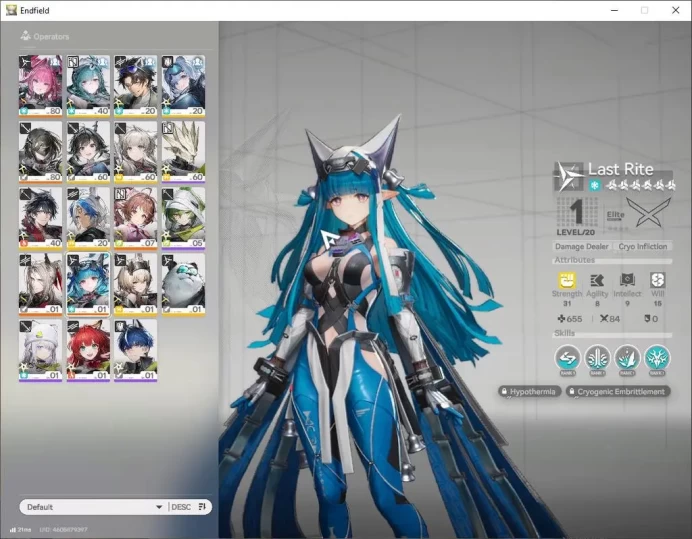692x539 pixels.
Task: Click the Strength value 31
Action: pyautogui.click(x=567, y=303)
